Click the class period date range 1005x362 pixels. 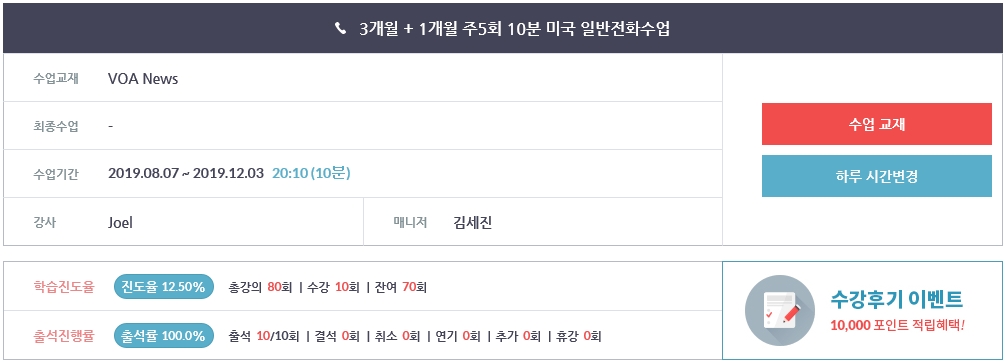point(186,174)
